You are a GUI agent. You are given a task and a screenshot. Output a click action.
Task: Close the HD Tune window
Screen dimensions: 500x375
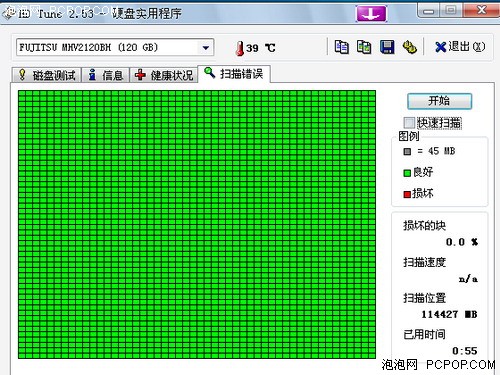tap(481, 10)
